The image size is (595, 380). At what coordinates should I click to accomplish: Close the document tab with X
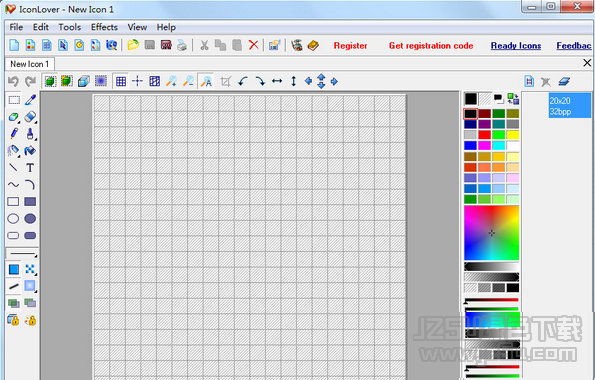pos(587,63)
